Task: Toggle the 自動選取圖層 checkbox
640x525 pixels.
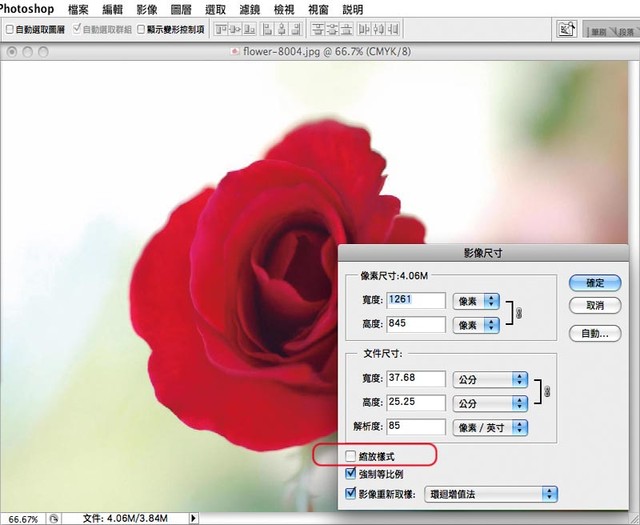Action: pos(10,30)
